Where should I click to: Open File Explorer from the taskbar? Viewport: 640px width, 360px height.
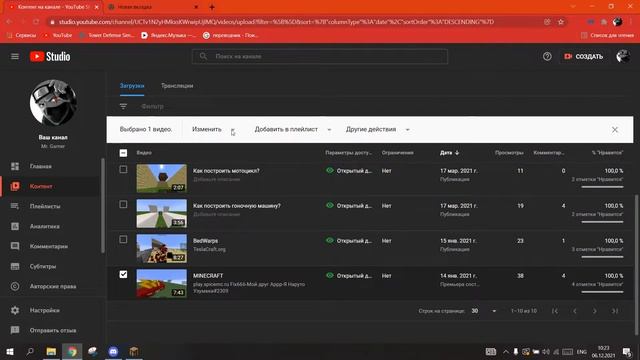(x=51, y=351)
